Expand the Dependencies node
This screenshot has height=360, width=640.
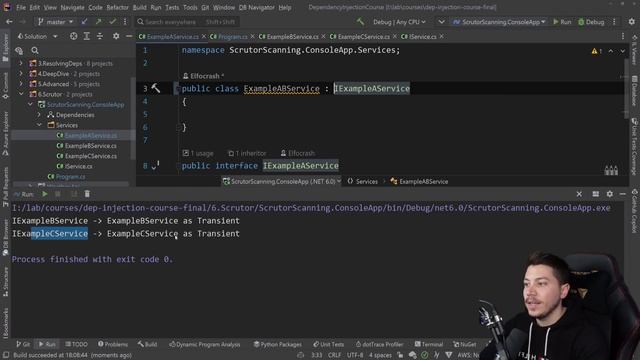tap(39, 115)
